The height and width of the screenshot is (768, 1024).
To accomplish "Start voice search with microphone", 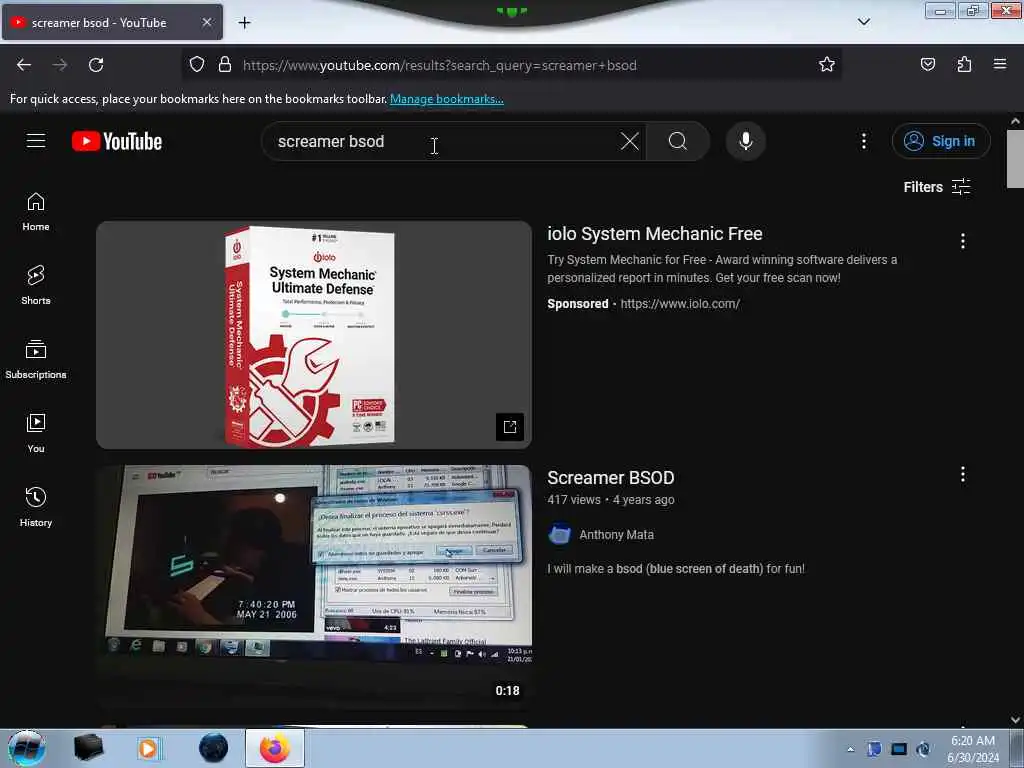I will pyautogui.click(x=745, y=141).
